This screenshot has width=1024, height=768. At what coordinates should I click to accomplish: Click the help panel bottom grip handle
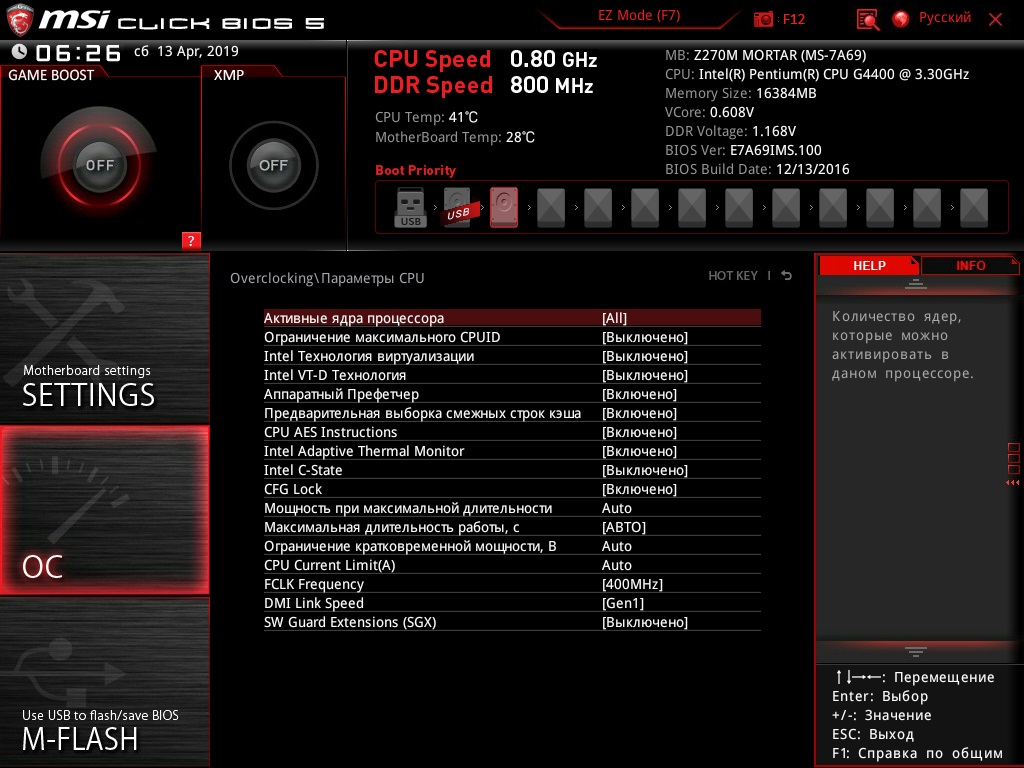point(916,652)
